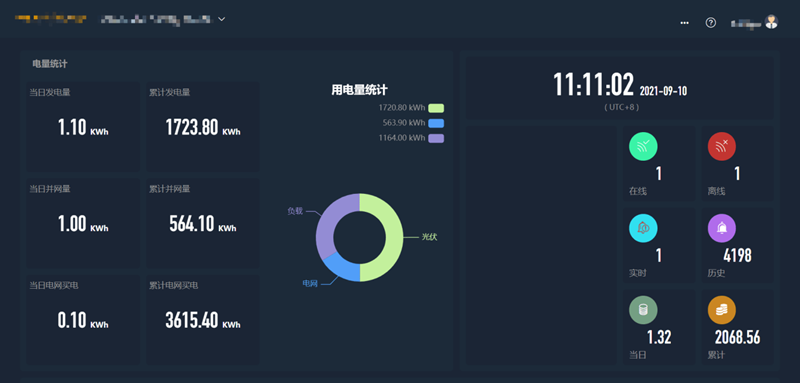Toggle the purple 1164.00 kWh legend swatch

tap(436, 138)
